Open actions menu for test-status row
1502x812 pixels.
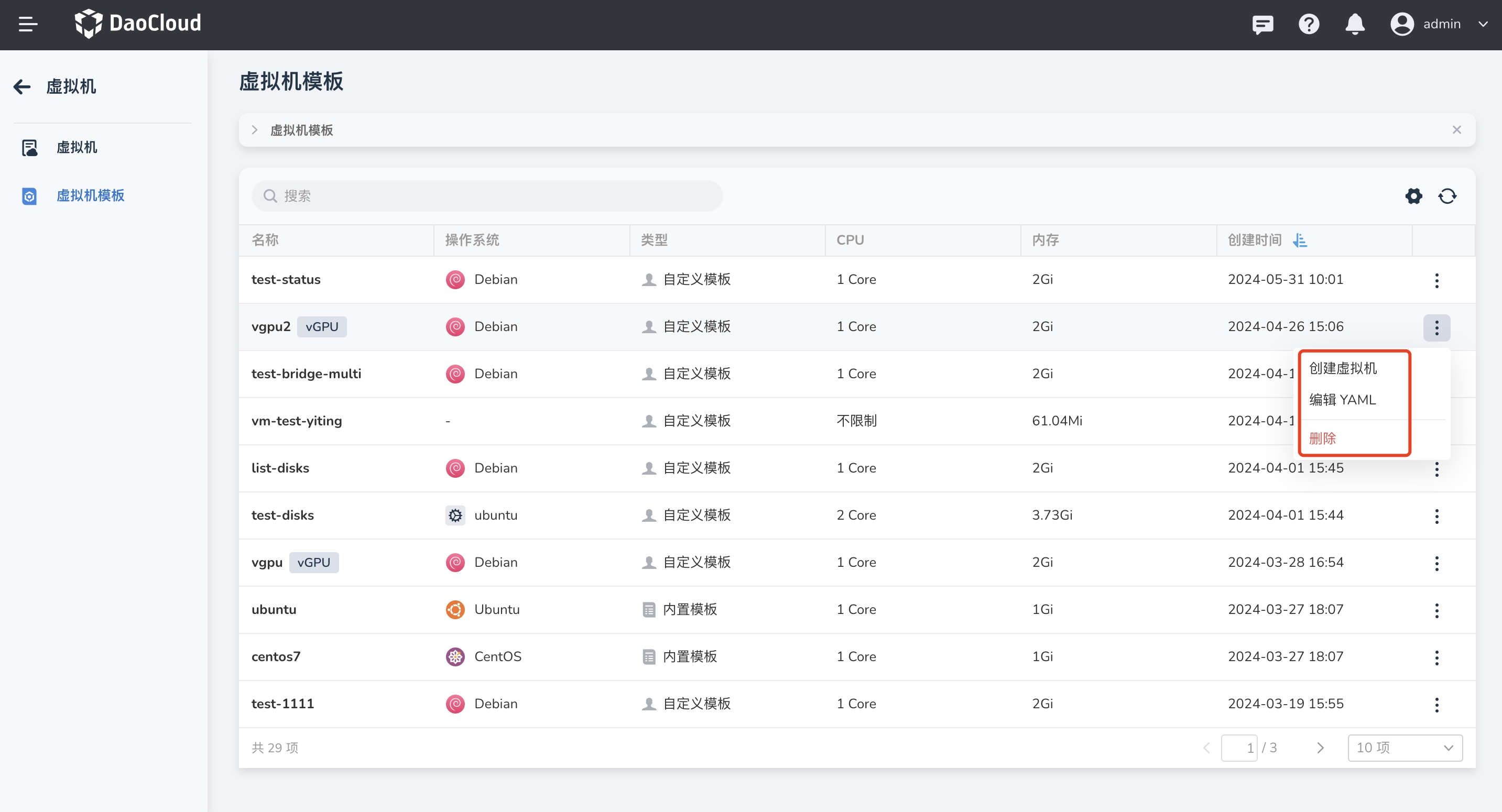click(x=1436, y=280)
